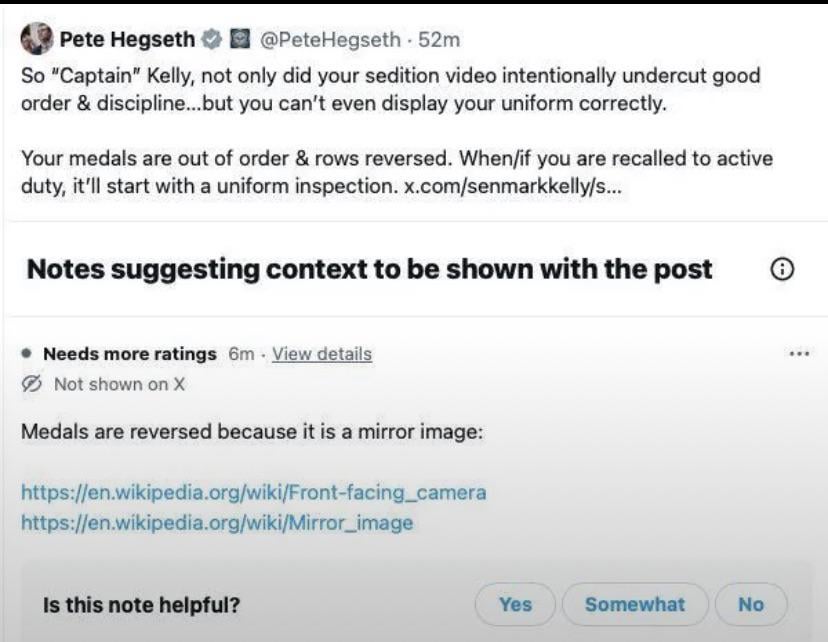828x642 pixels.
Task: Rate the note helpful with Yes
Action: [x=515, y=604]
